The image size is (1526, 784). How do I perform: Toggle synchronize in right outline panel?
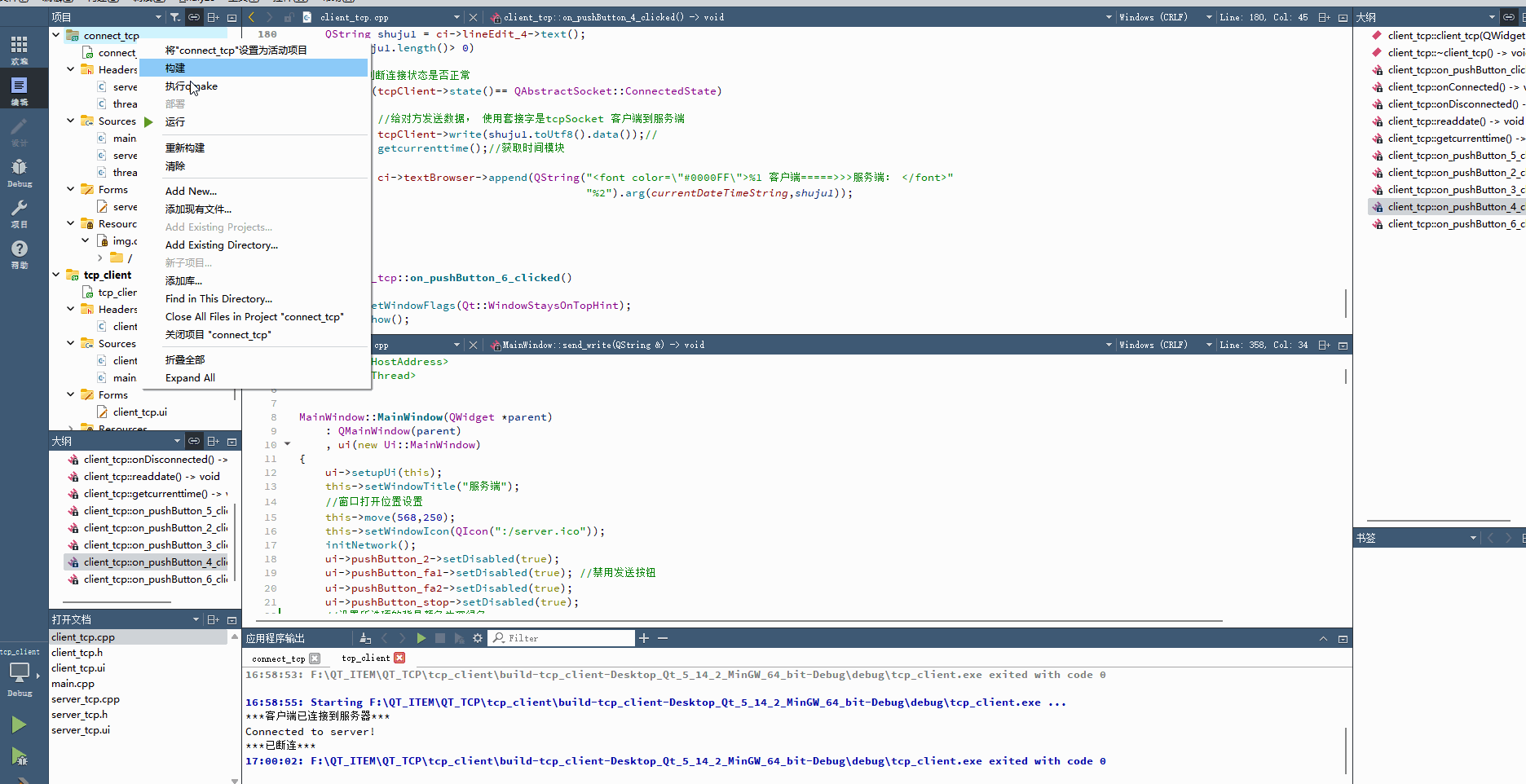pyautogui.click(x=1509, y=17)
